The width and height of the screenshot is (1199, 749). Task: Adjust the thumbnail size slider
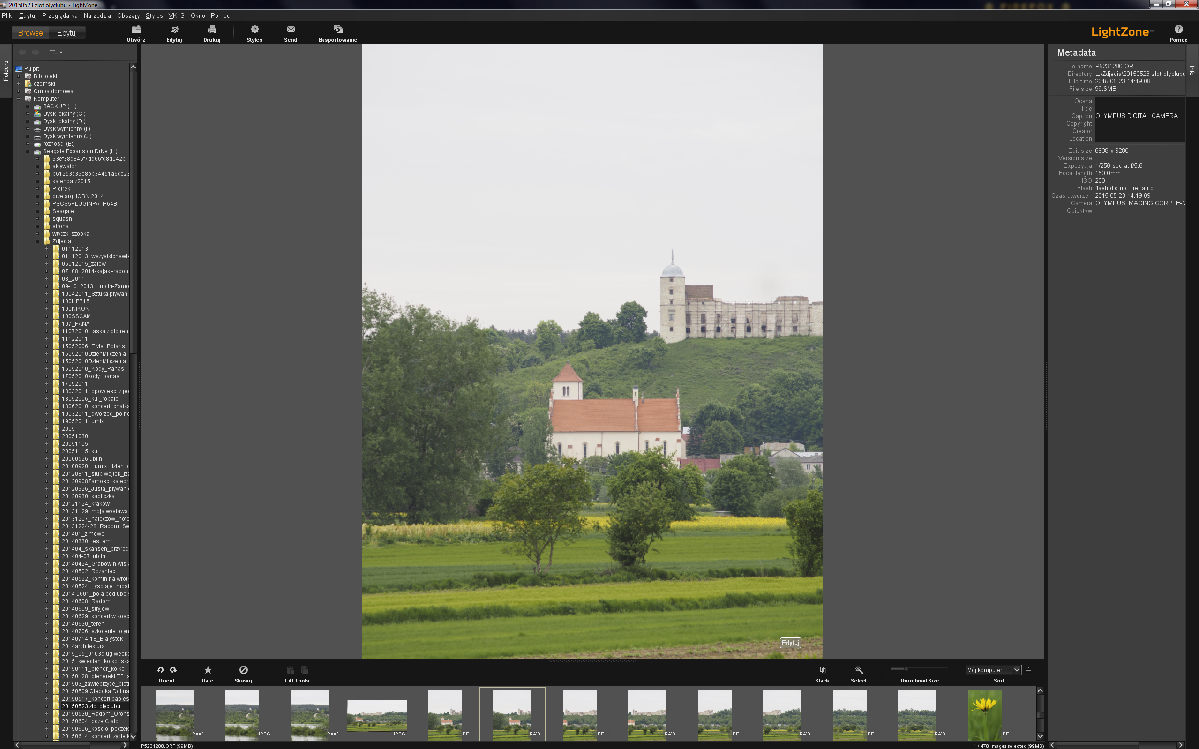(x=908, y=668)
